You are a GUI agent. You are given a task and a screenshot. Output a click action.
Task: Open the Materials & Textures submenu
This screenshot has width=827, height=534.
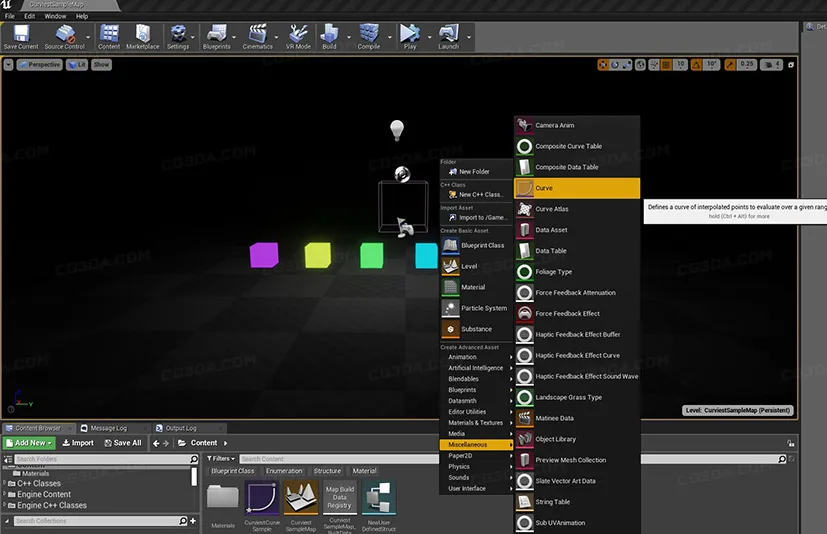click(x=476, y=423)
